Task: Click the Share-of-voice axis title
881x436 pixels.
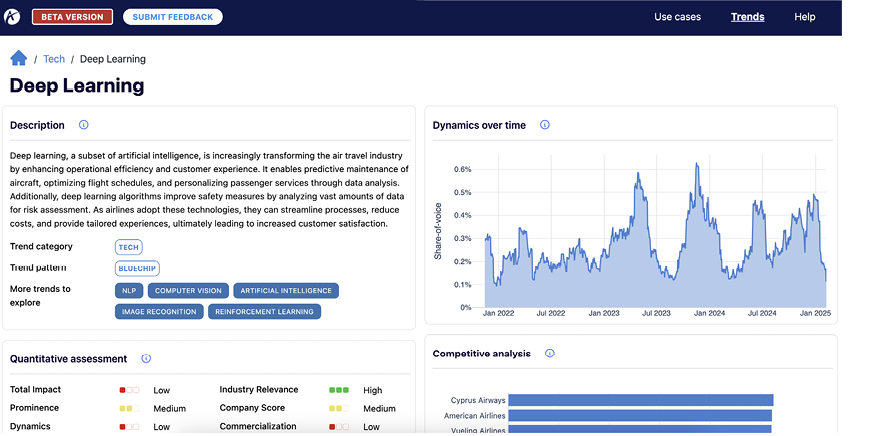Action: [x=438, y=231]
